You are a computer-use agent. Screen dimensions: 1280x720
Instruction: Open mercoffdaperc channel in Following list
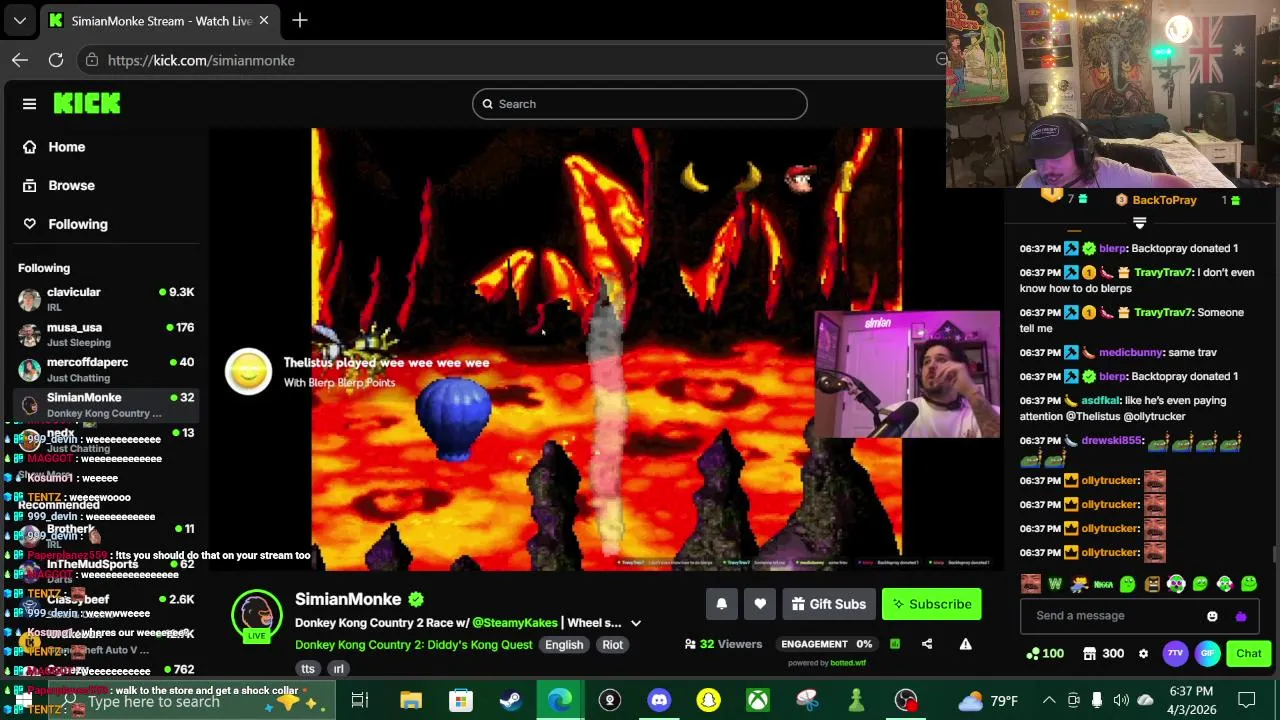pyautogui.click(x=105, y=369)
